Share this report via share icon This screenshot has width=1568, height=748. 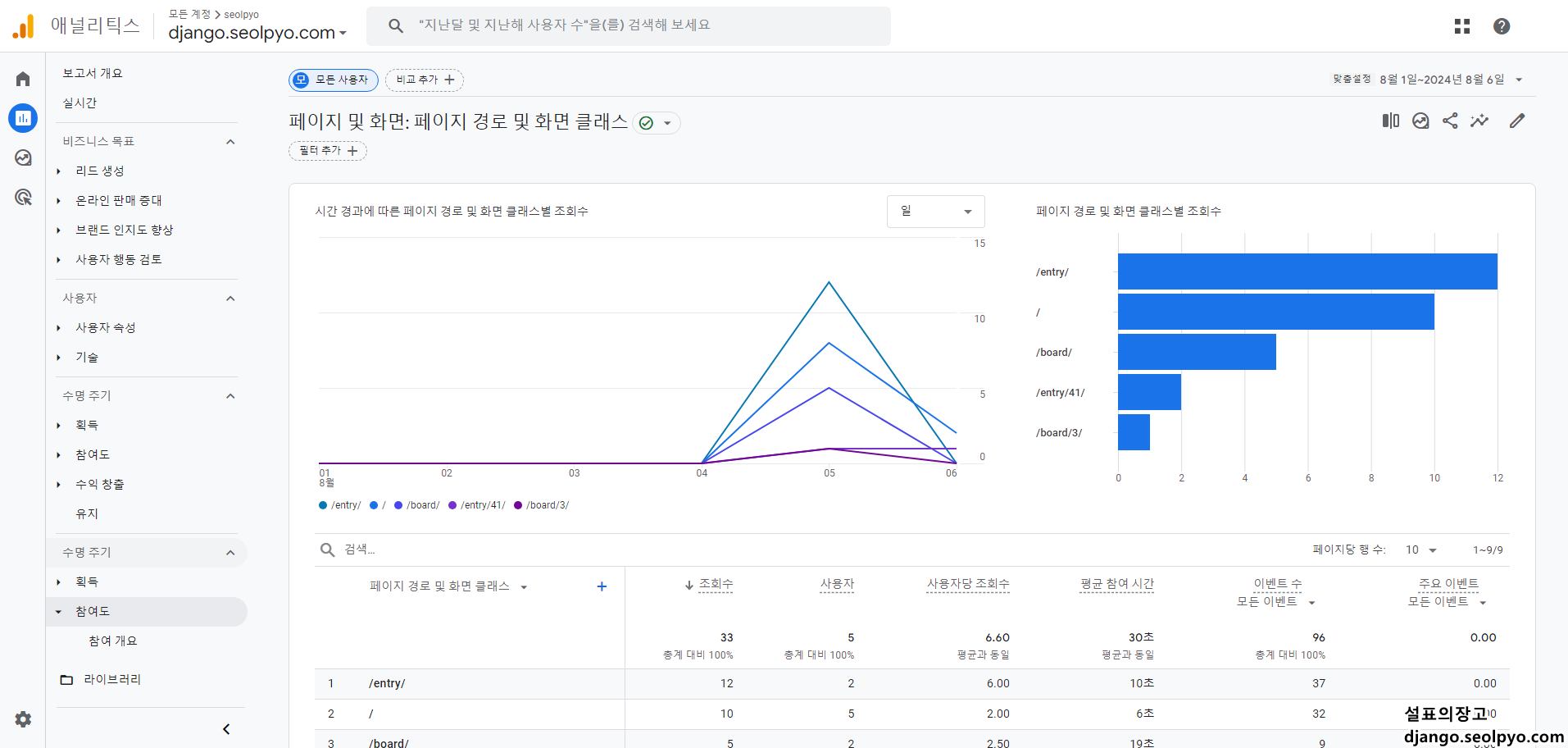[x=1450, y=121]
